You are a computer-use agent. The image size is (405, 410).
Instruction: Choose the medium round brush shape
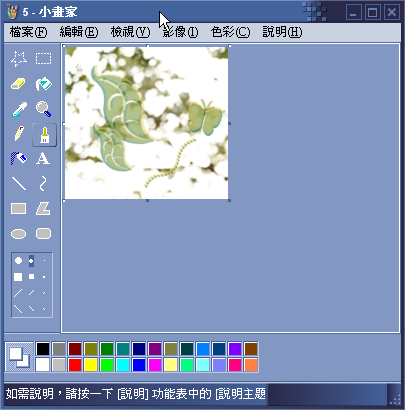click(31, 261)
